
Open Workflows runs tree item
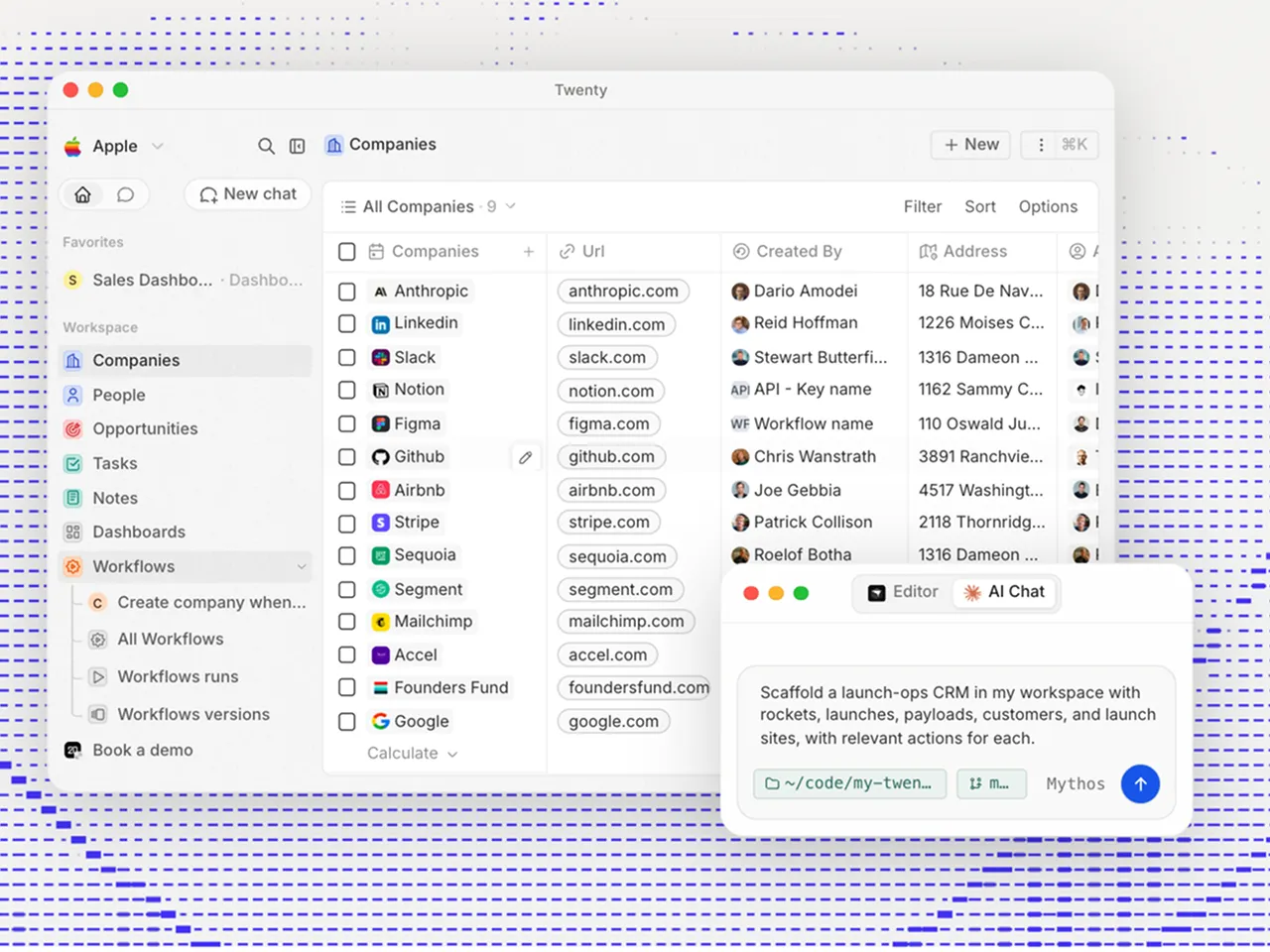click(x=178, y=677)
